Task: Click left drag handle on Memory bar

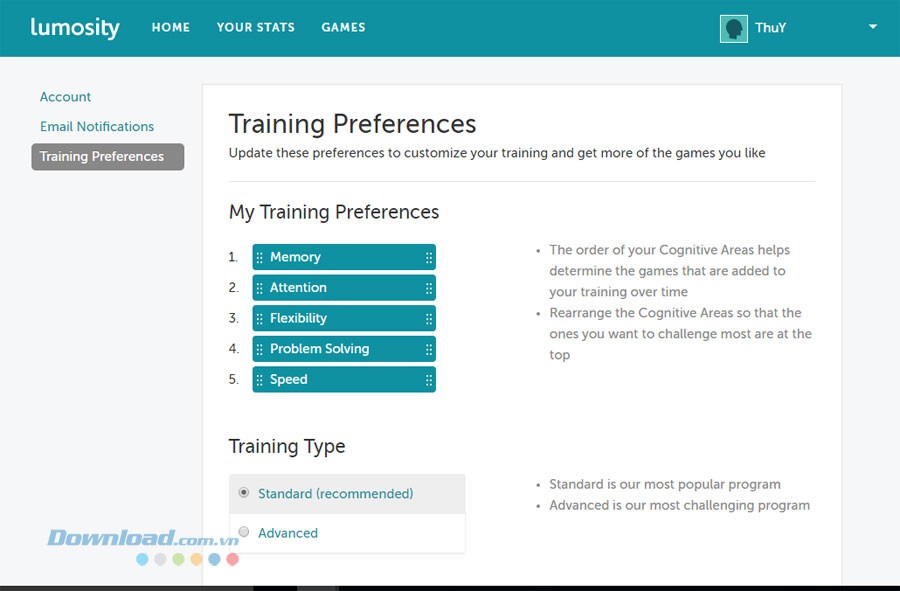Action: (260, 258)
